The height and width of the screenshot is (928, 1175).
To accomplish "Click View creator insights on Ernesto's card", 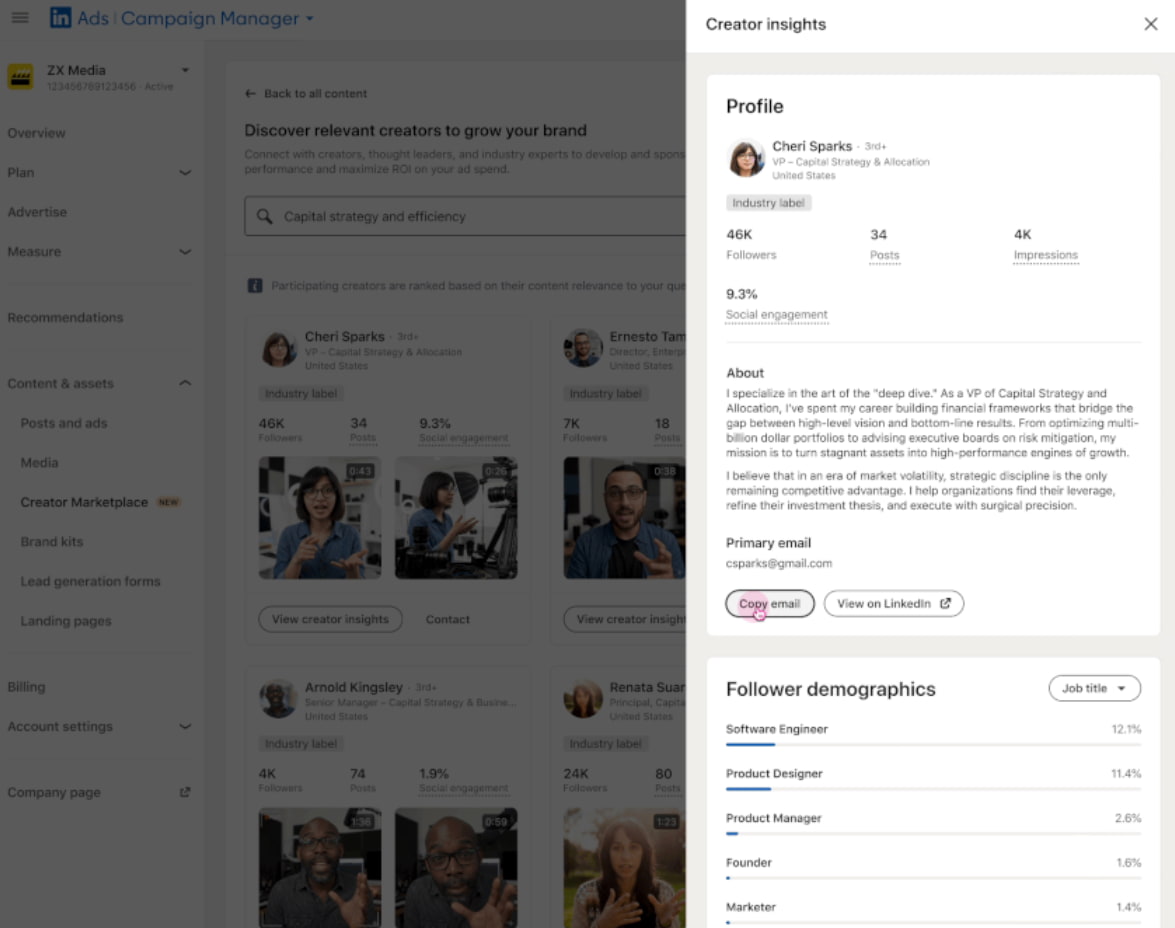I will click(x=624, y=619).
